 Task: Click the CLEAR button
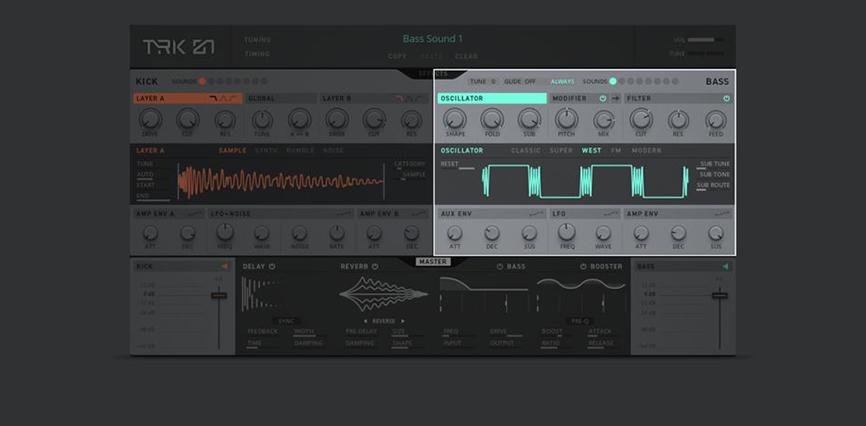[x=466, y=56]
